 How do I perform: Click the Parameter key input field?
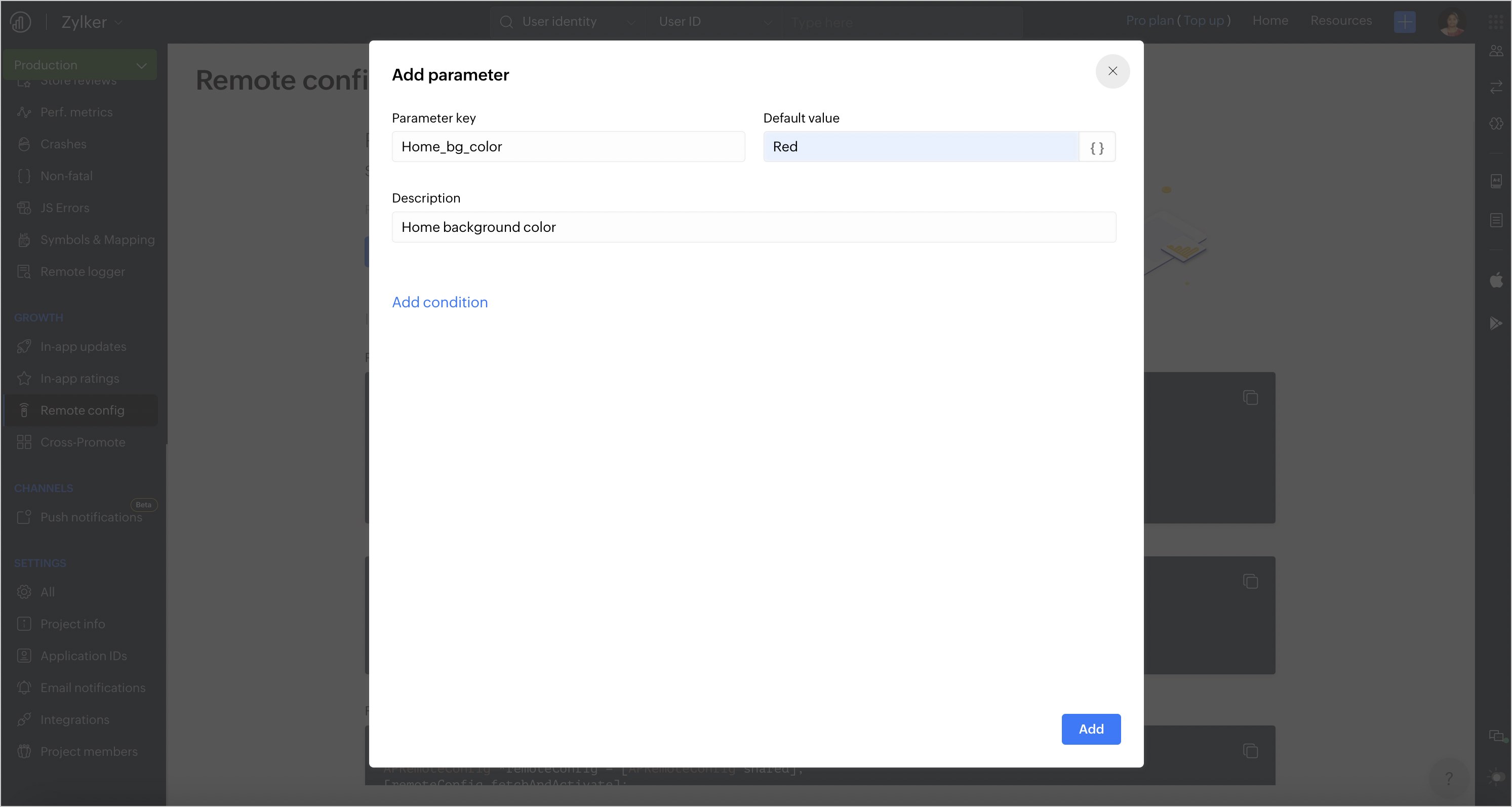pyautogui.click(x=568, y=147)
